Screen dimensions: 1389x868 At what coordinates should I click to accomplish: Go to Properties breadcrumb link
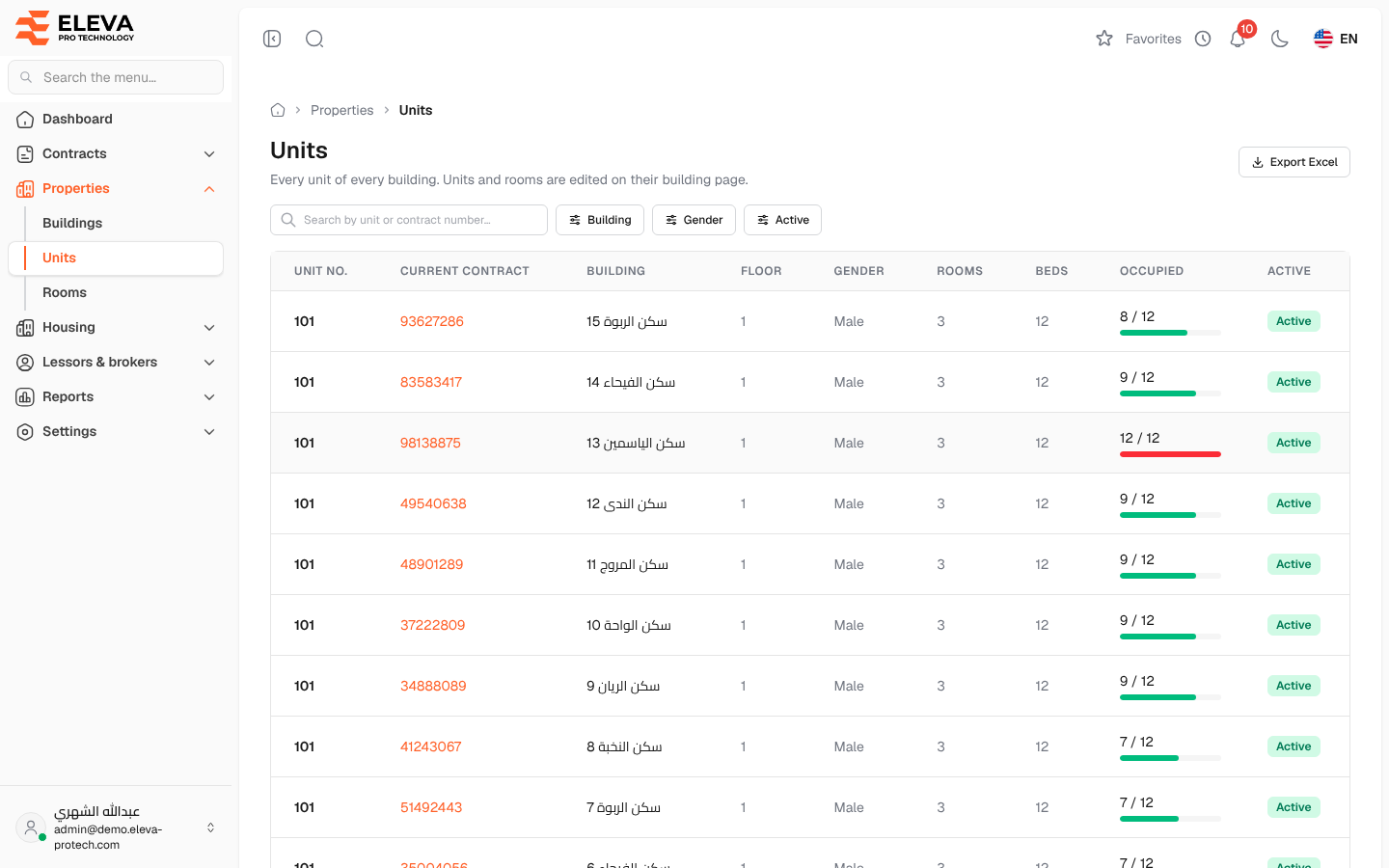click(x=341, y=110)
